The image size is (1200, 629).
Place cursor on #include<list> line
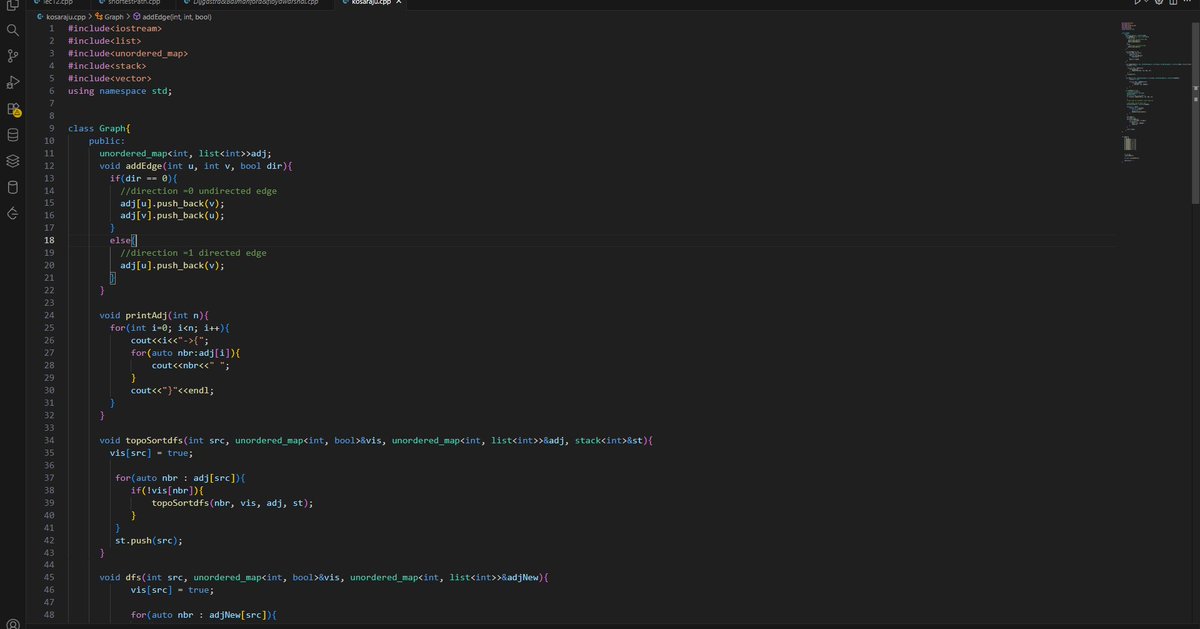tap(105, 41)
